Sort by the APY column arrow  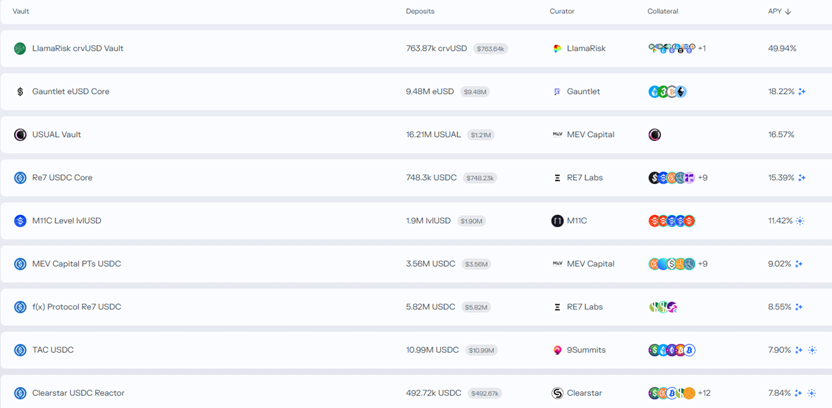pos(788,12)
